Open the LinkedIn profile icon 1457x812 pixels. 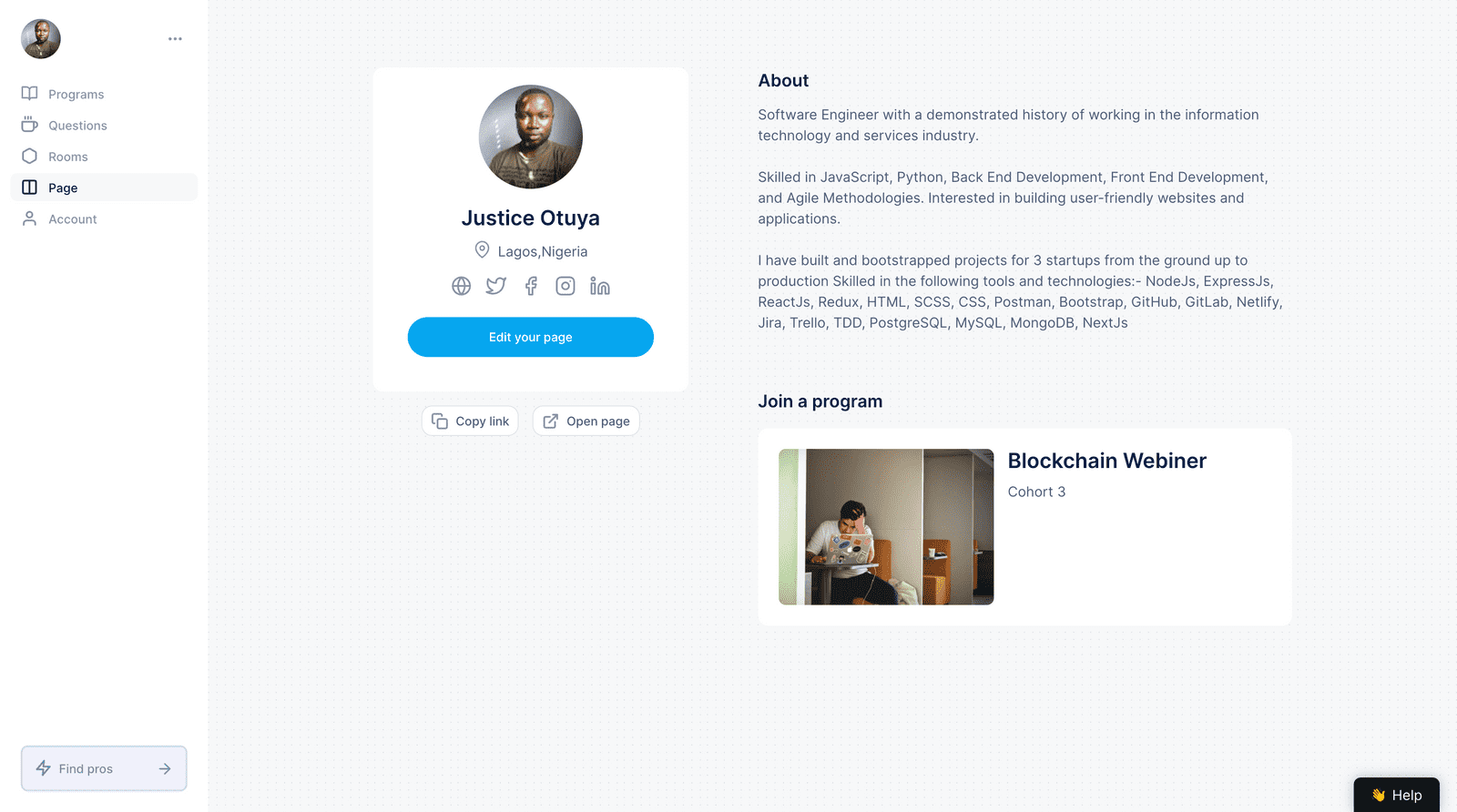[x=600, y=286]
